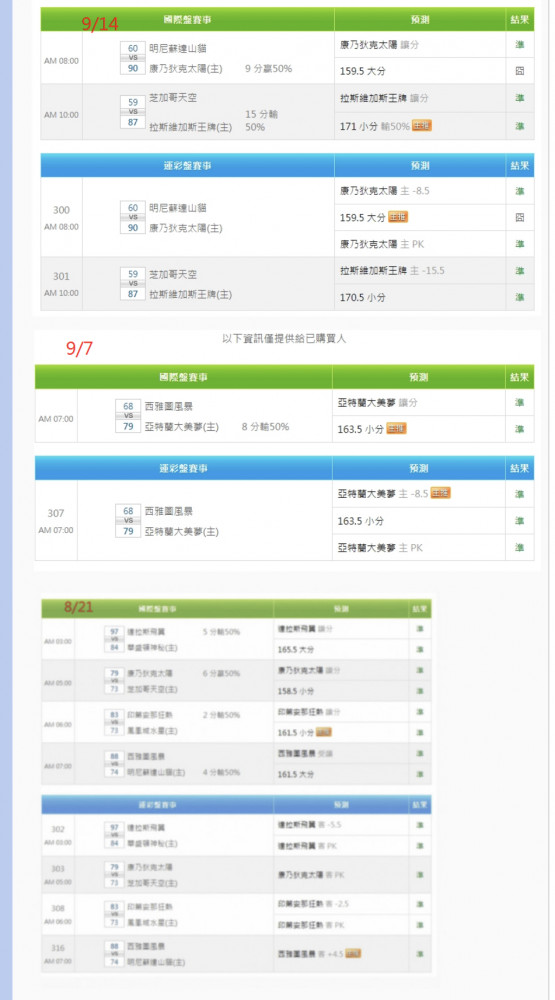The width and height of the screenshot is (555, 1000).
Task: Select the 165.5 大分 prediction
Action: [x=296, y=649]
